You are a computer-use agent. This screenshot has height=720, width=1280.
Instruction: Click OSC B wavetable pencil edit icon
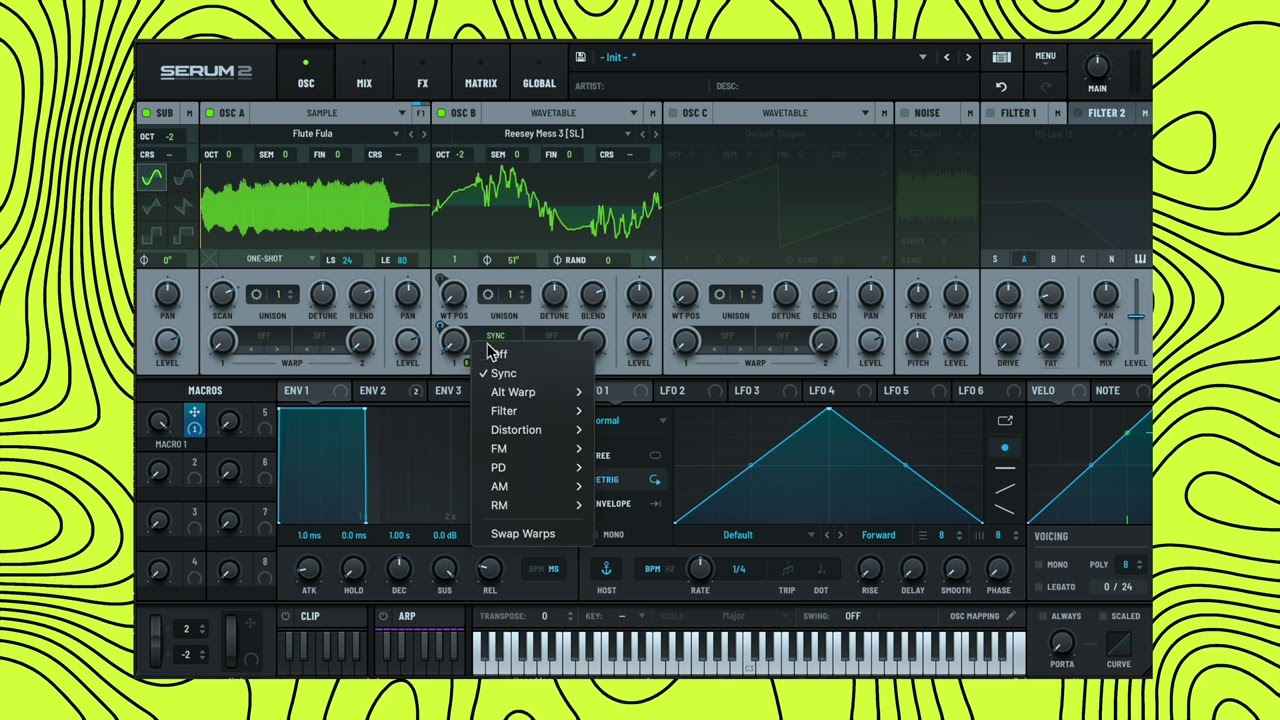coord(652,174)
